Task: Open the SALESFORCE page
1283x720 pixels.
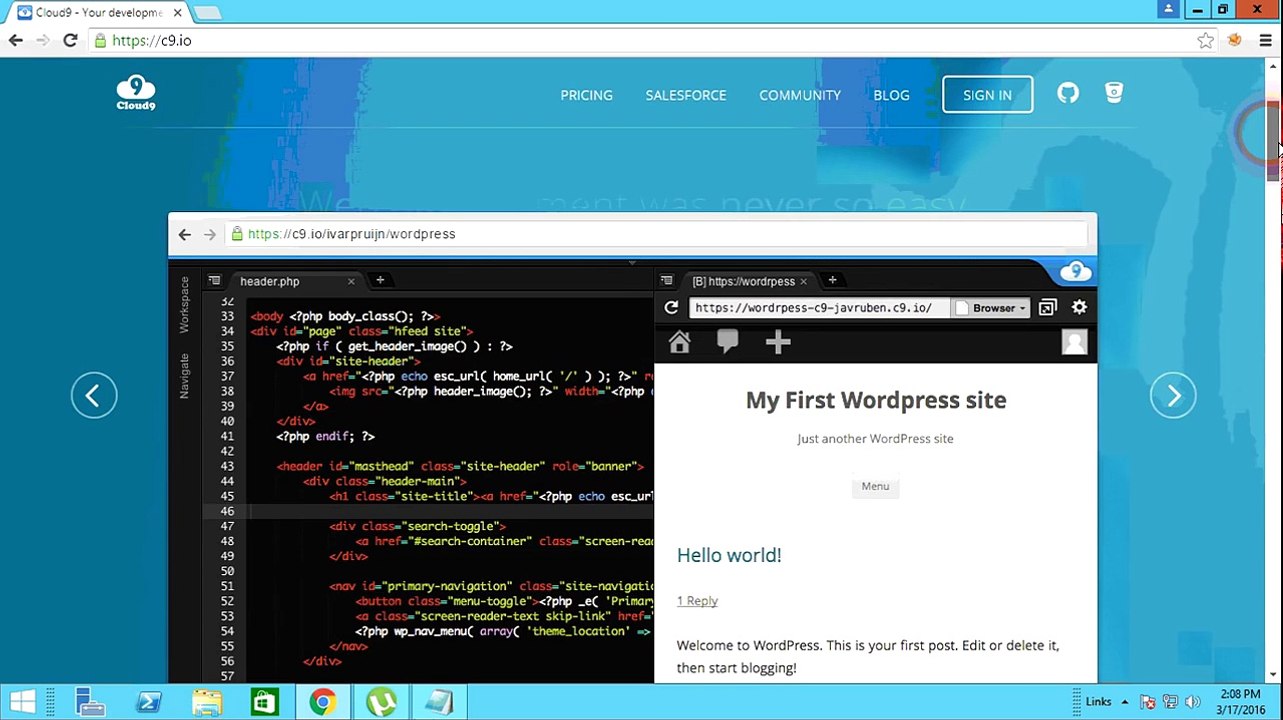Action: [x=686, y=95]
